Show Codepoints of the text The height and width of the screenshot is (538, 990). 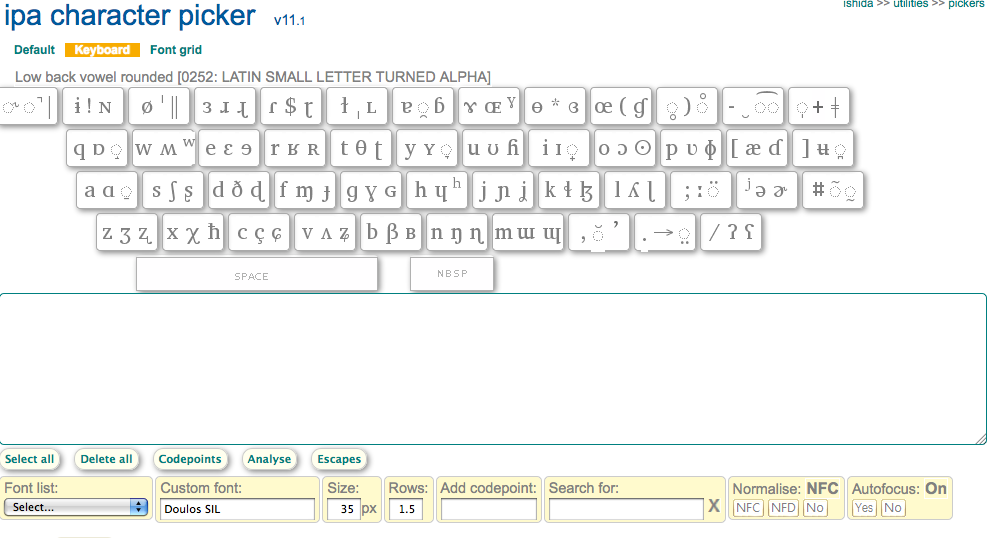pyautogui.click(x=189, y=459)
